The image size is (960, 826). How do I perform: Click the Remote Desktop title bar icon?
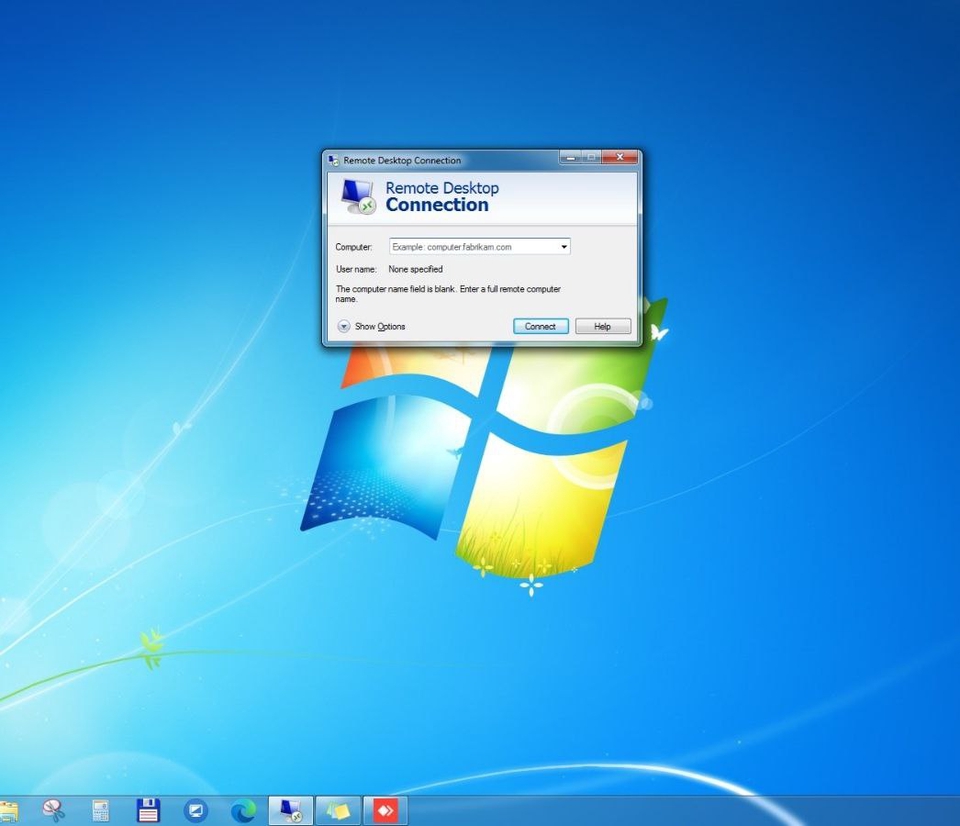coord(333,160)
